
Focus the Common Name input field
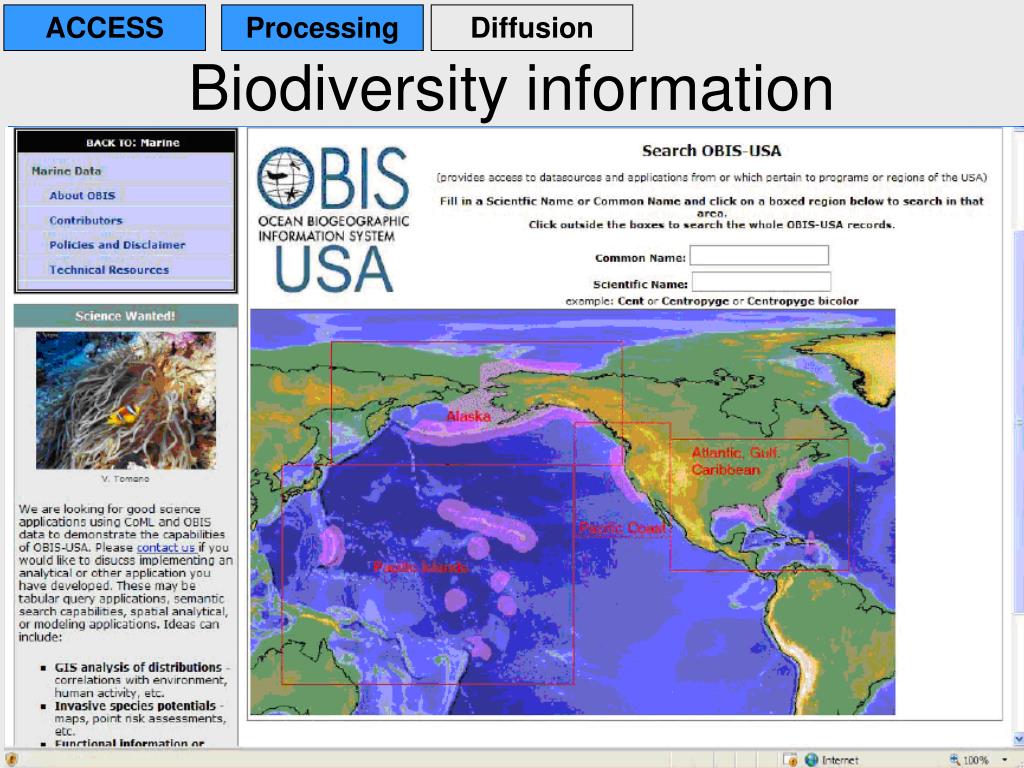[x=759, y=255]
